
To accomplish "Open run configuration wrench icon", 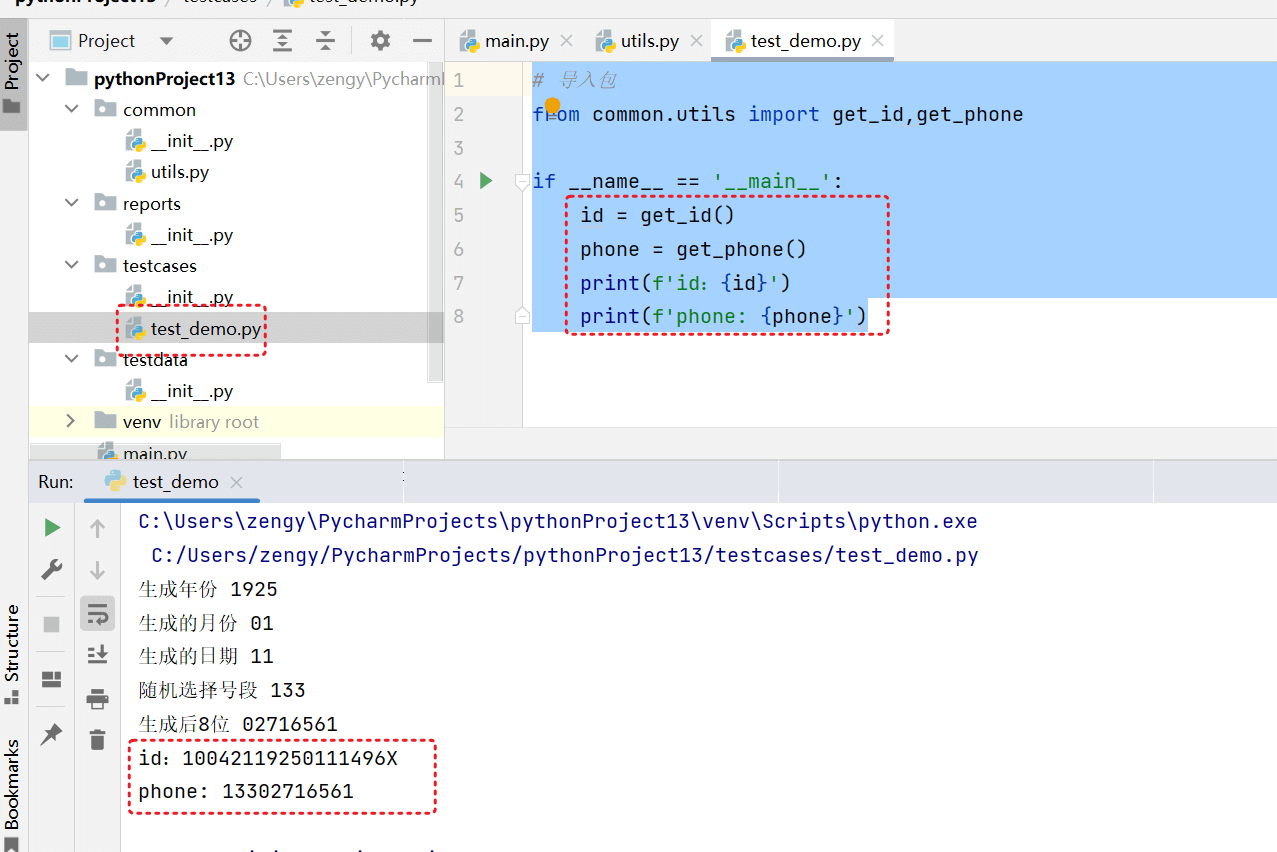I will click(52, 570).
